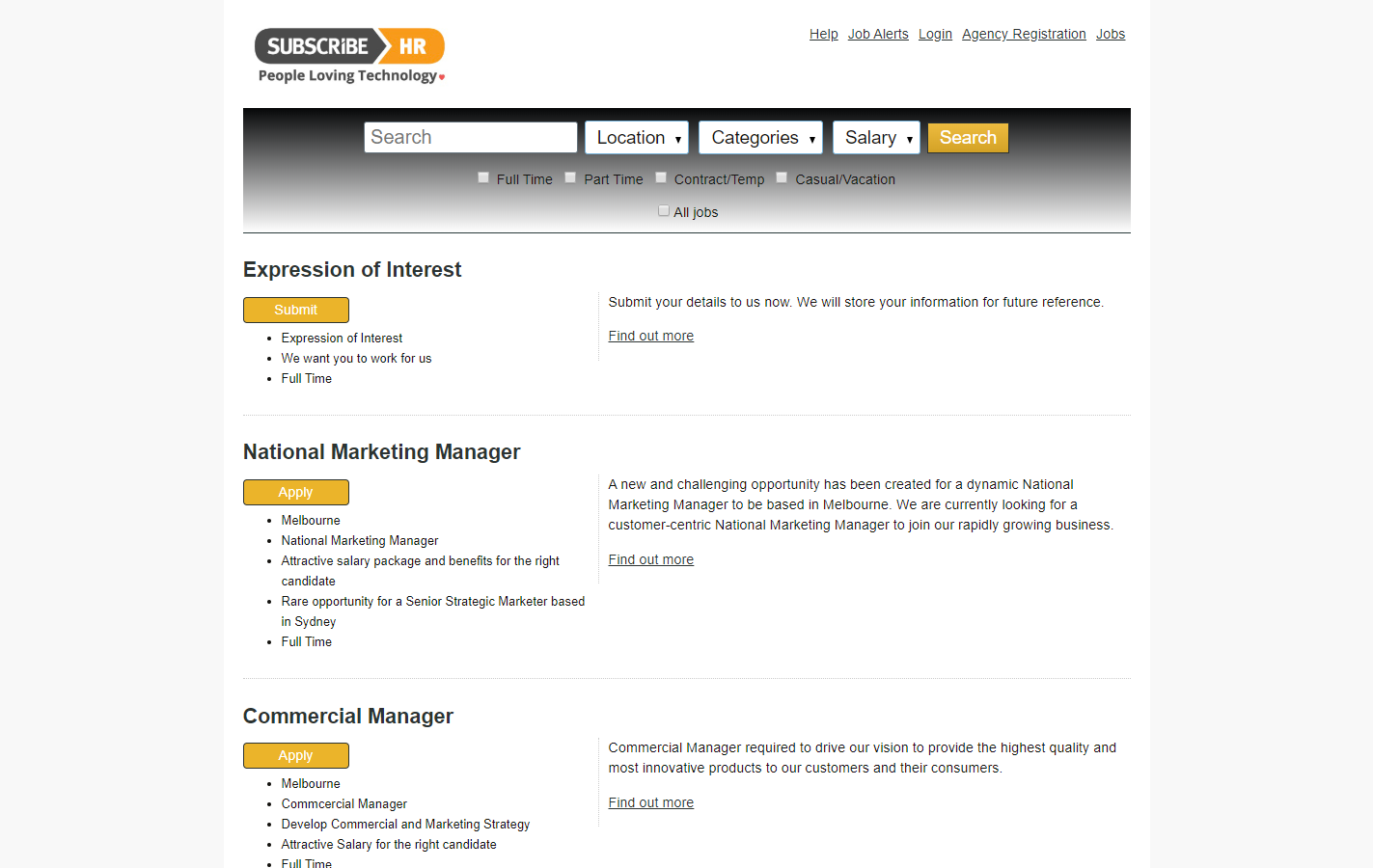The width and height of the screenshot is (1373, 868).
Task: Submit an Expression of Interest
Action: (296, 310)
